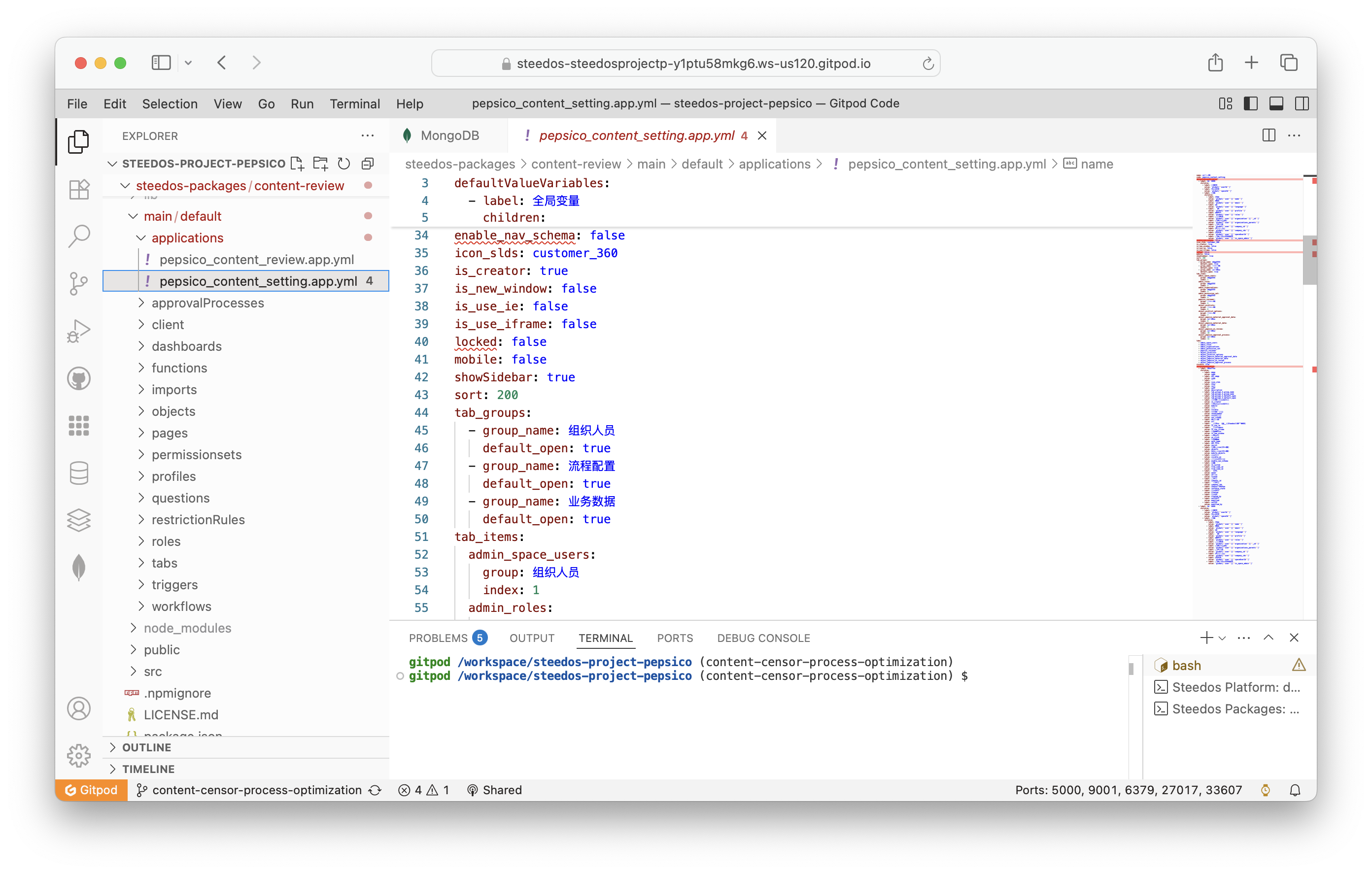Switch to the DEBUG CONSOLE tab
Screen dimensions: 1372x874
763,638
